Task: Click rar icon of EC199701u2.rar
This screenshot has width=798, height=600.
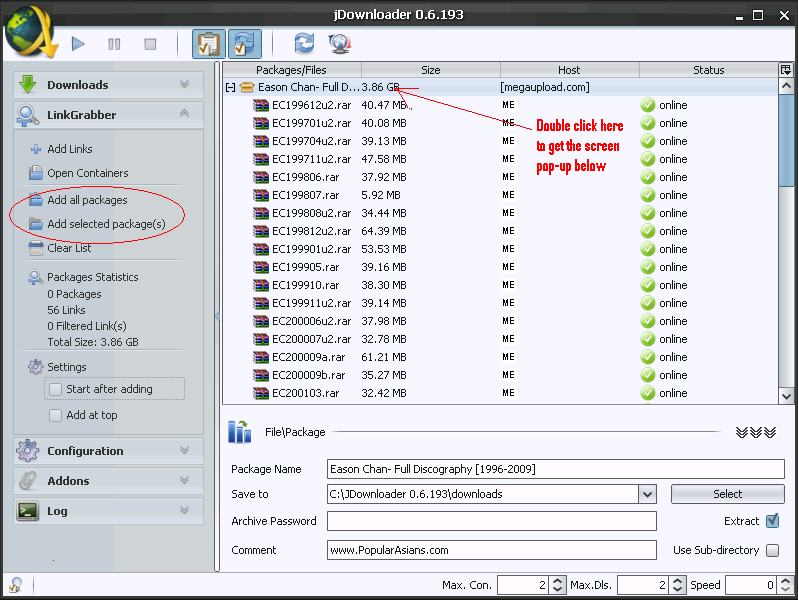Action: click(261, 123)
